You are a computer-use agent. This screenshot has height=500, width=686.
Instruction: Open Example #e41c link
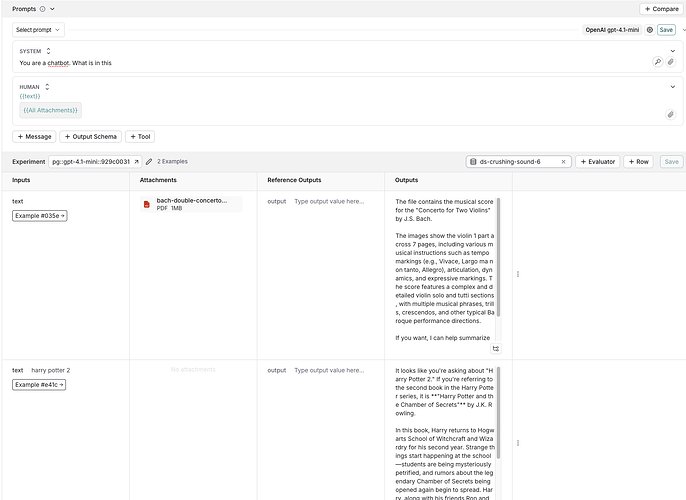39,385
